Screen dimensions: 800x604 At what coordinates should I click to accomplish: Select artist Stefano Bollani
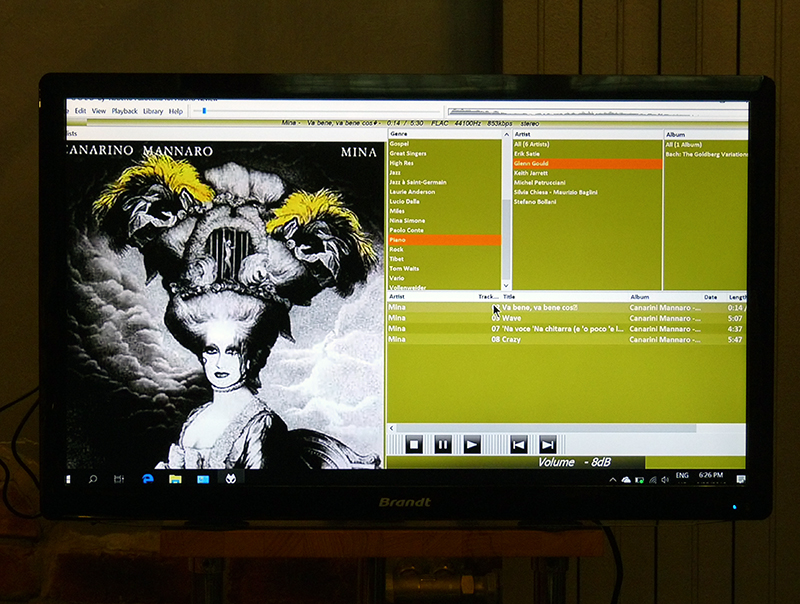(587, 202)
